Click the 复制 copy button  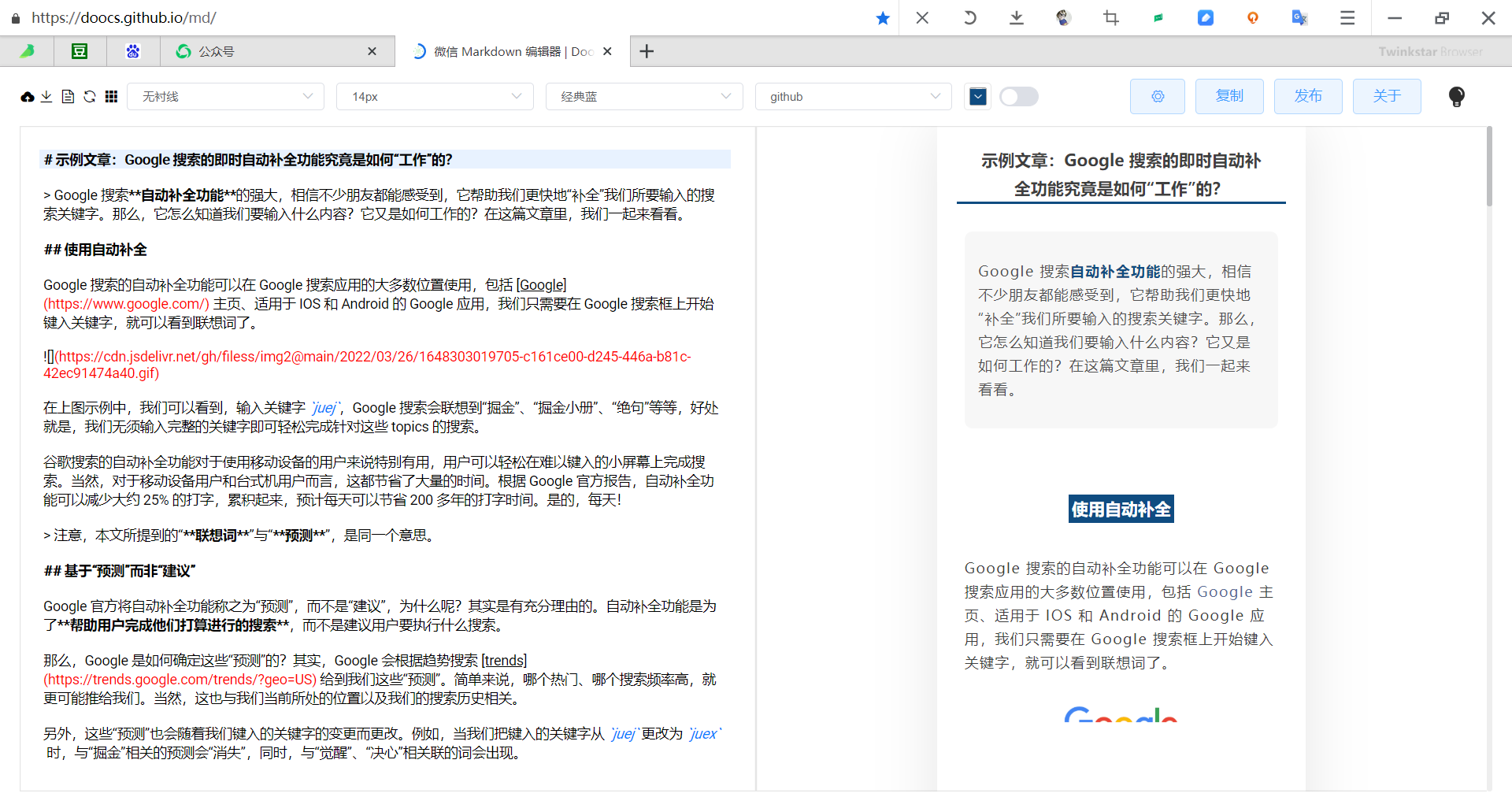pos(1229,96)
